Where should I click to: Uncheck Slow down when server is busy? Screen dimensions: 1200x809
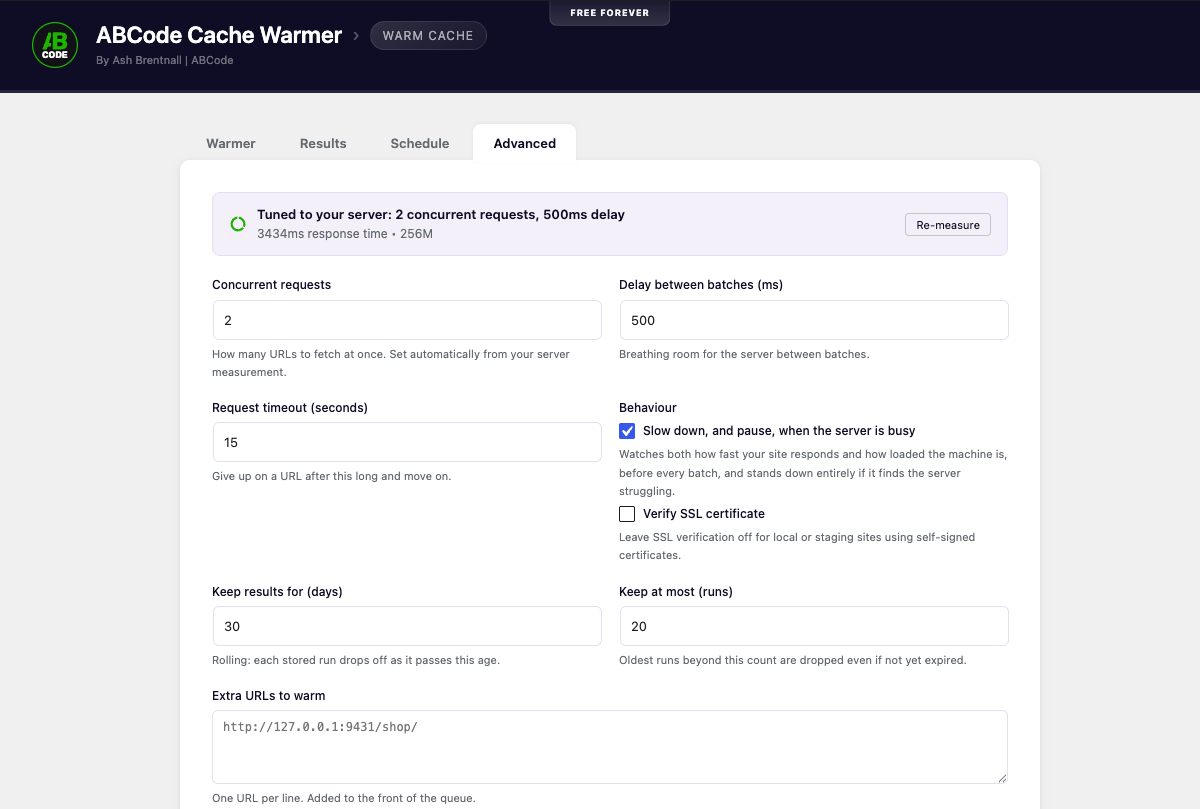pyautogui.click(x=627, y=431)
